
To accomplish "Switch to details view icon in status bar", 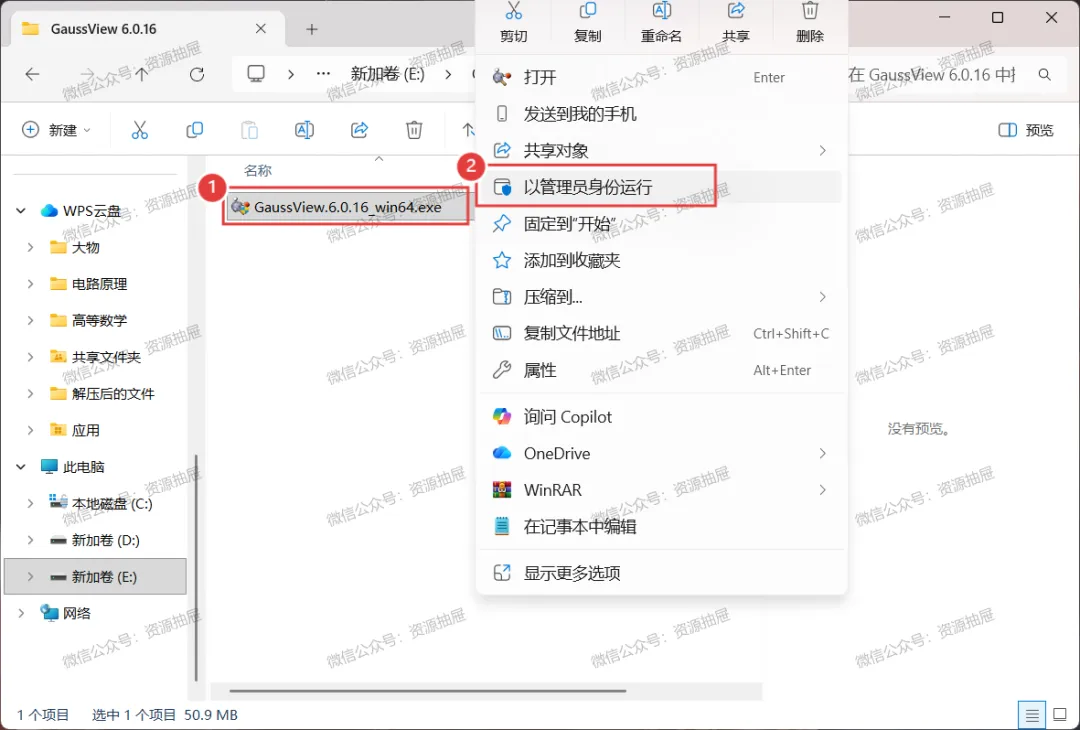I will (1032, 716).
